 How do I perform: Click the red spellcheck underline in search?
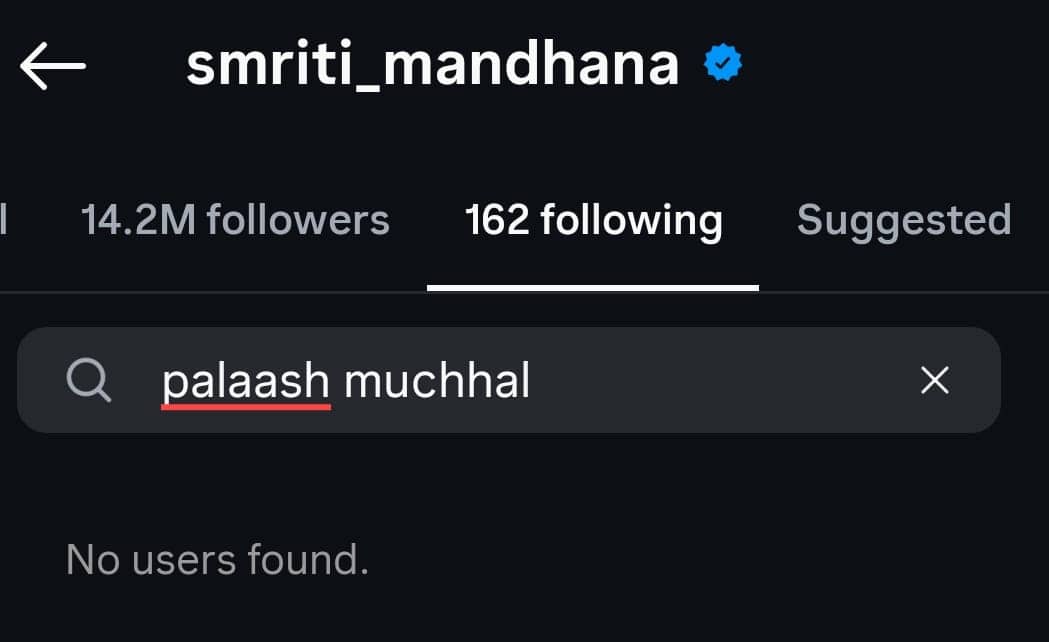(246, 407)
